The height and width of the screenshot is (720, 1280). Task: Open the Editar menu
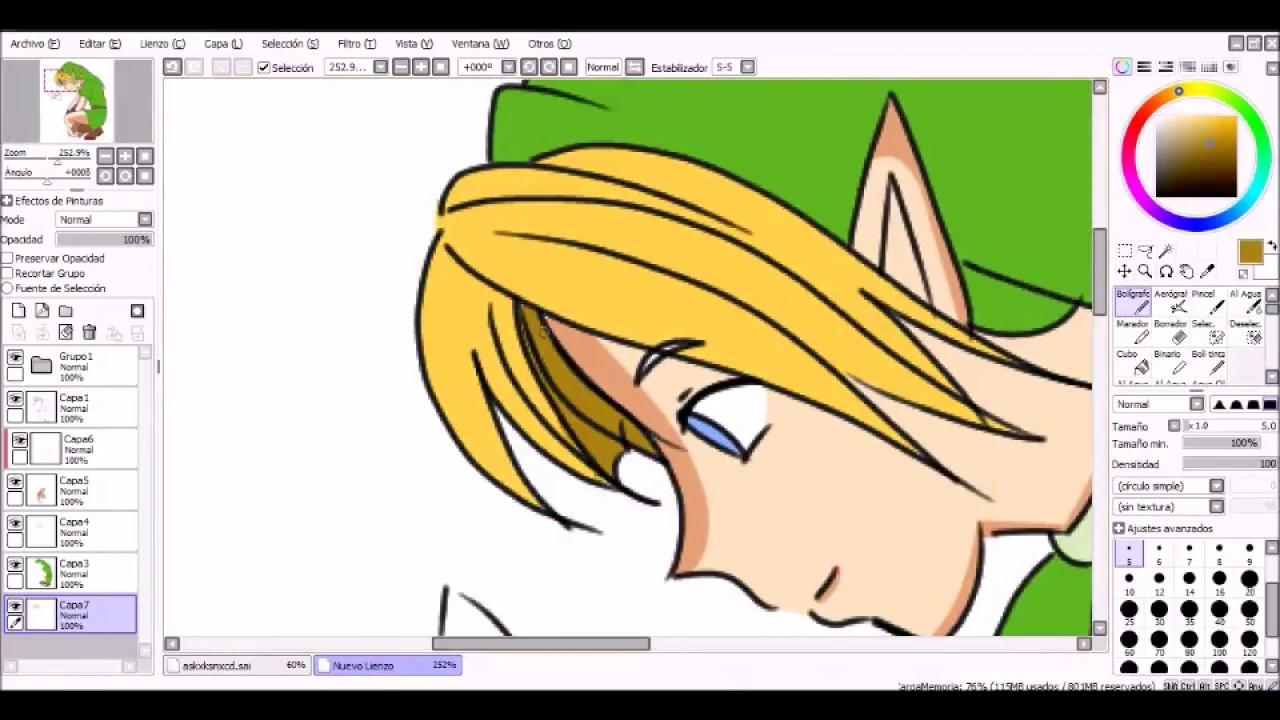click(100, 44)
